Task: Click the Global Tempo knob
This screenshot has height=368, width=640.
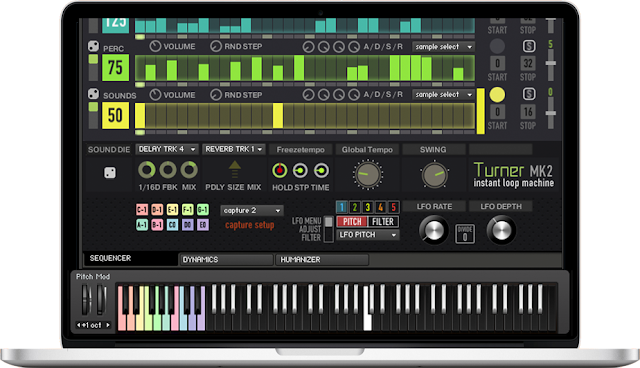Action: pyautogui.click(x=368, y=174)
